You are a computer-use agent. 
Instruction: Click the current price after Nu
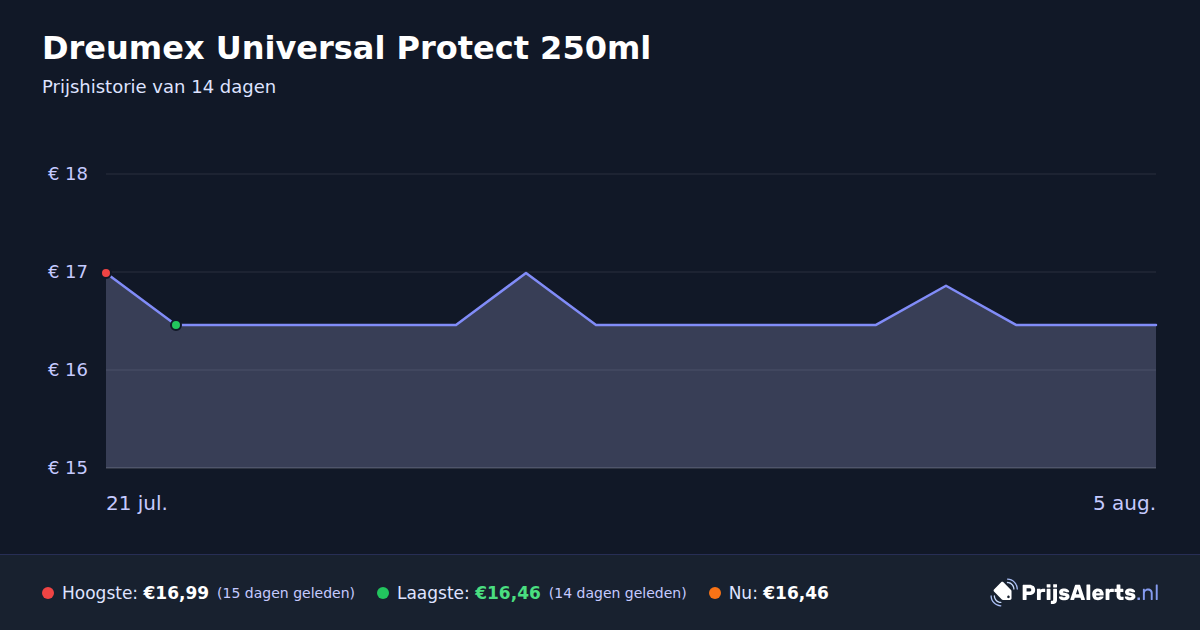pos(796,593)
